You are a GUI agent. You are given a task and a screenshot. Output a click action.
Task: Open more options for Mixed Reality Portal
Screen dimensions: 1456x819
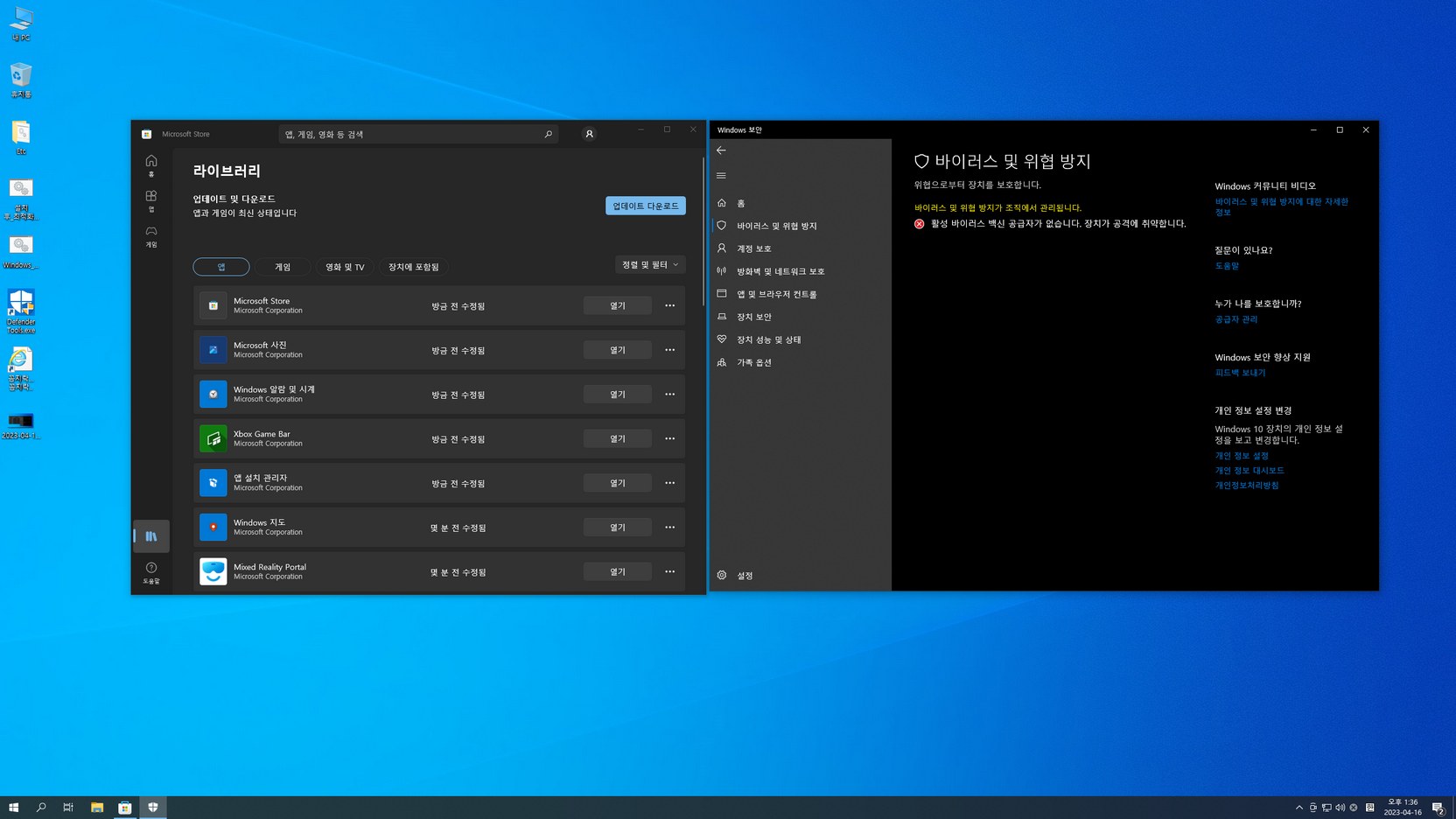(x=669, y=571)
